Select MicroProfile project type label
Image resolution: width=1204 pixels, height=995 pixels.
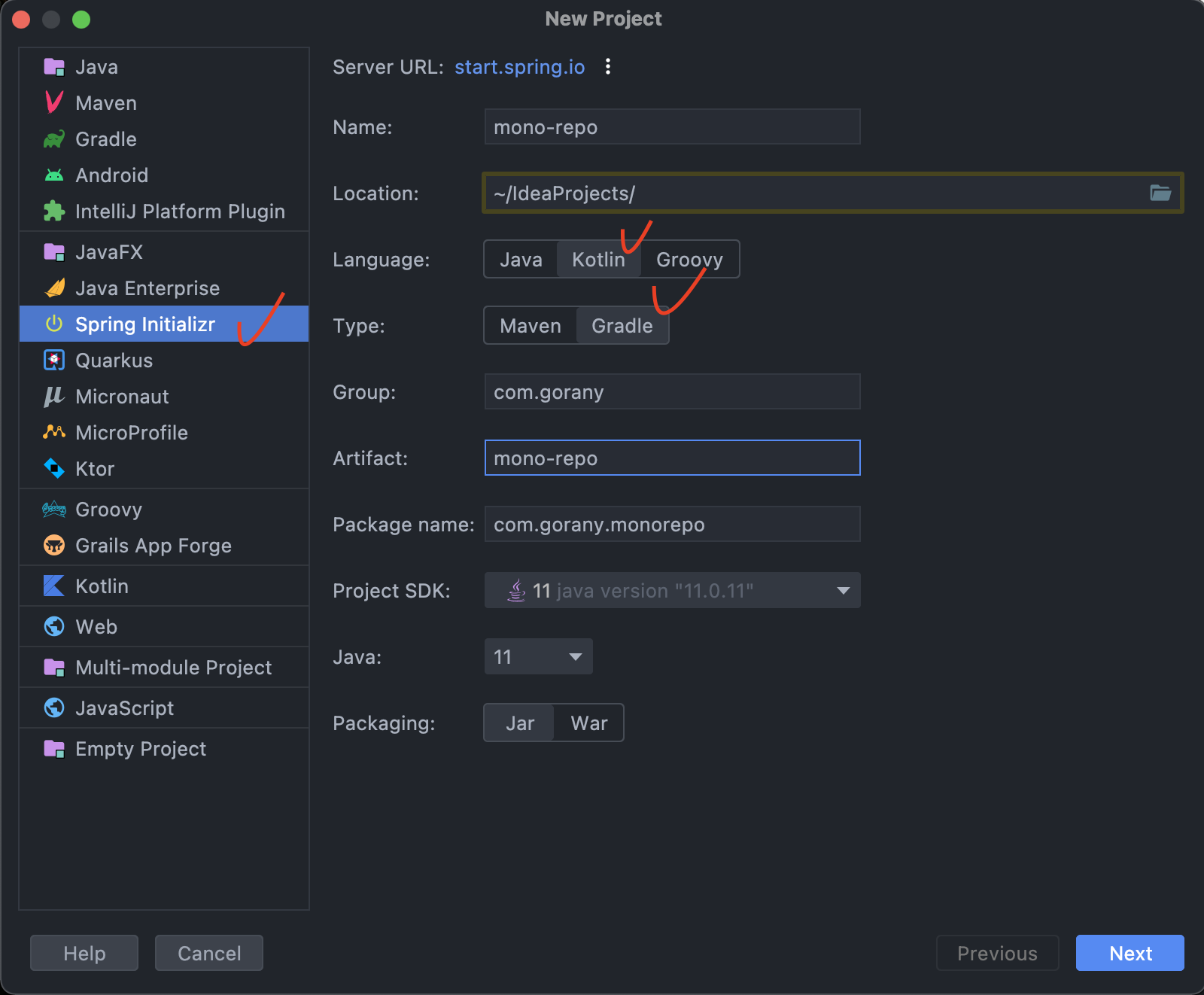click(x=132, y=433)
